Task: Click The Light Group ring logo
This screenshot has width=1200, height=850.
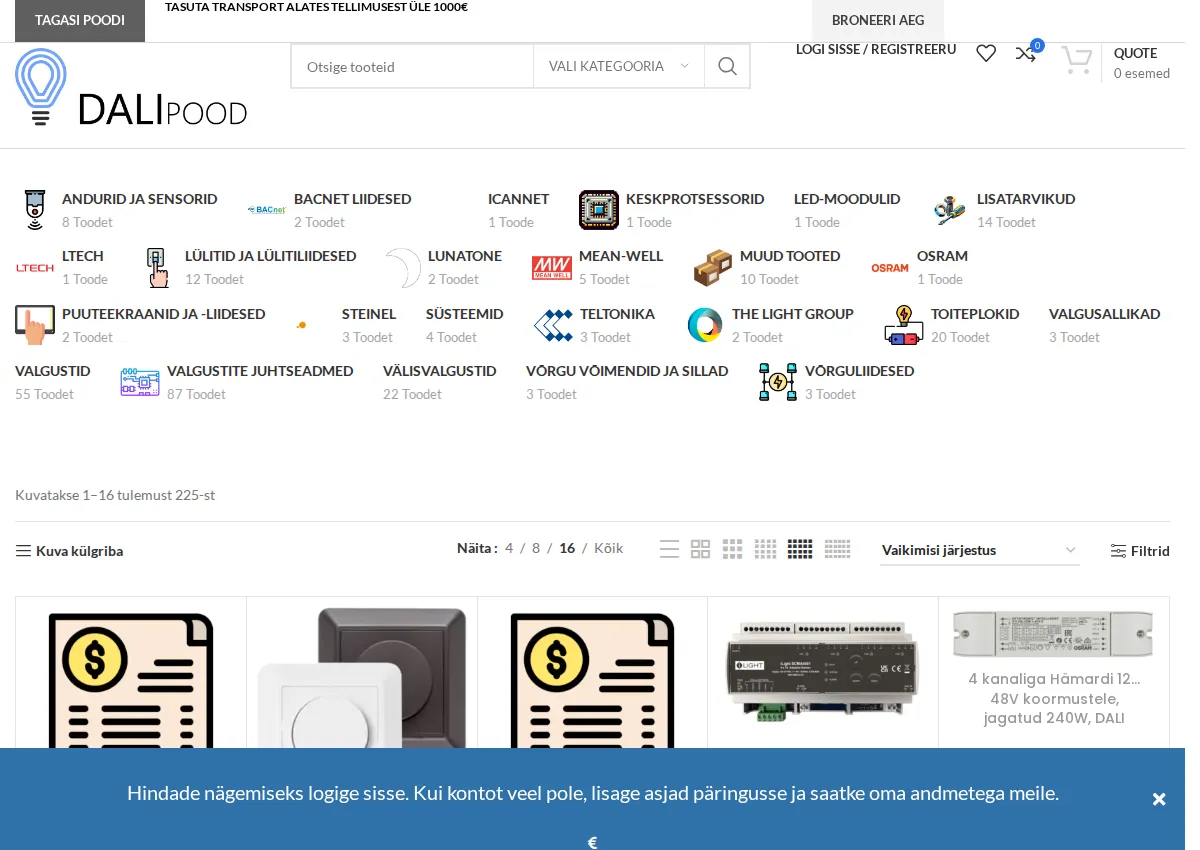Action: [x=705, y=325]
